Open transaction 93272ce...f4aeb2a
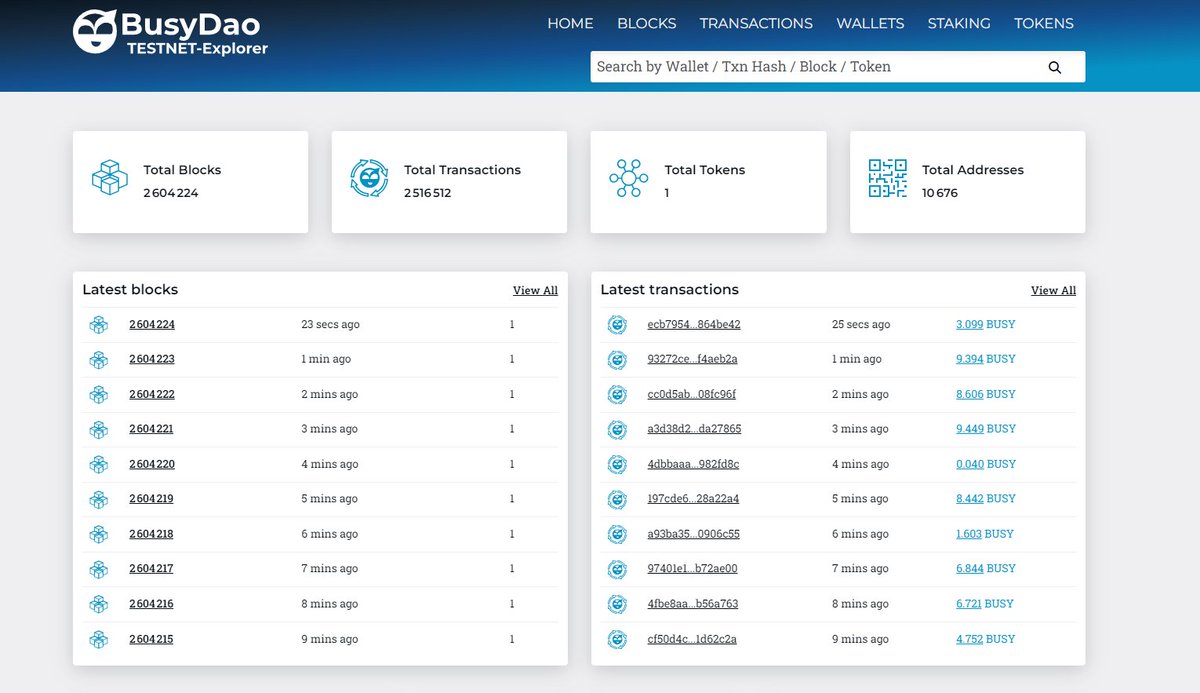 coord(691,359)
